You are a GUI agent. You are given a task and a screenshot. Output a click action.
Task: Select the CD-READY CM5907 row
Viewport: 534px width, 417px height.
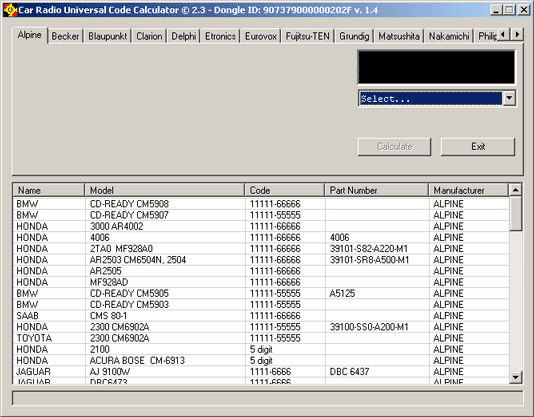pyautogui.click(x=261, y=215)
